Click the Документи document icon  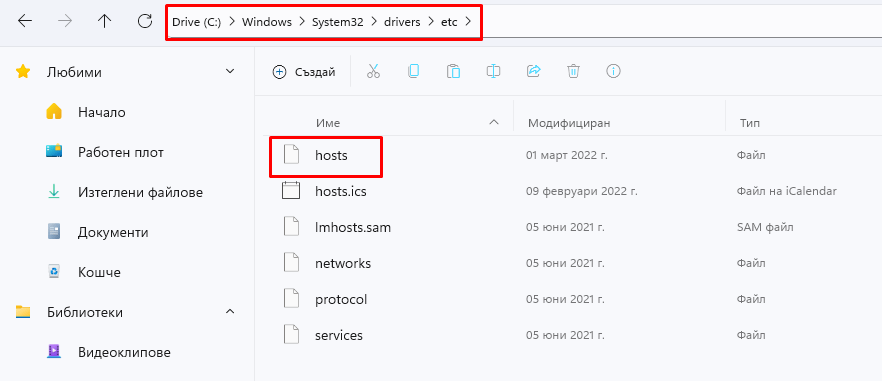tap(54, 232)
